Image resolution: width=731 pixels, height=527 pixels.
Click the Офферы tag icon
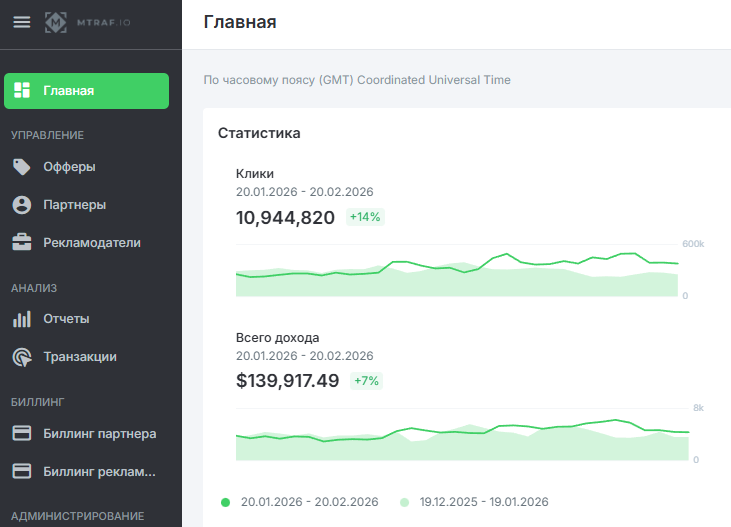21,167
